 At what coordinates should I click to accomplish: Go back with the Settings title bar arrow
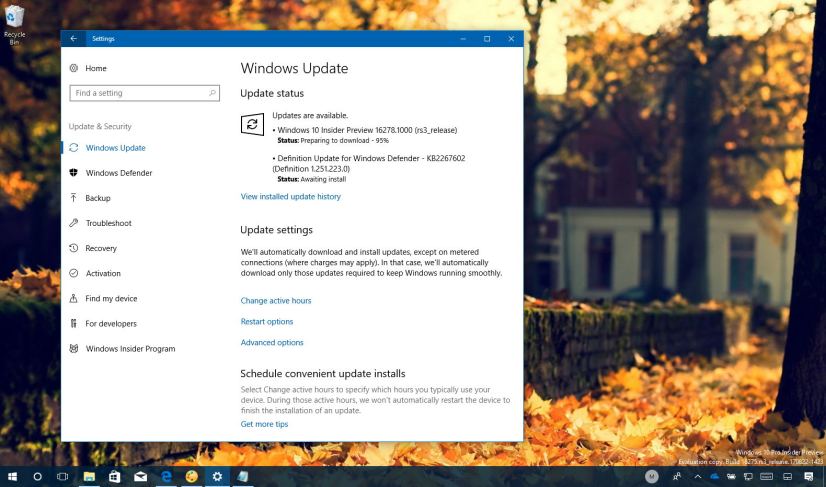[x=73, y=38]
